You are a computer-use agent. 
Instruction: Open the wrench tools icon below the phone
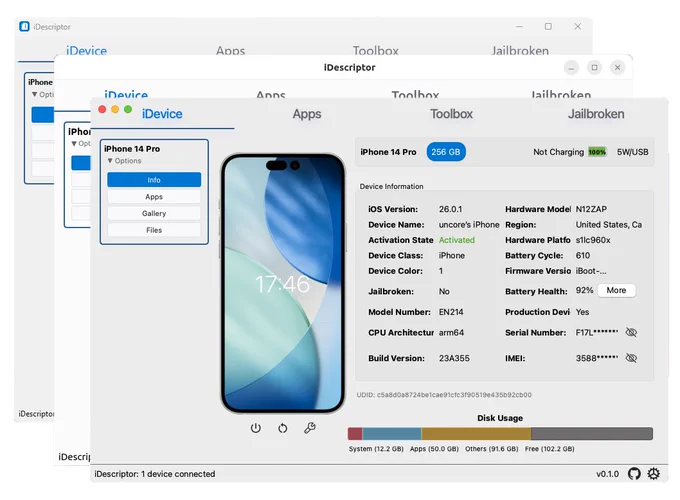click(310, 428)
